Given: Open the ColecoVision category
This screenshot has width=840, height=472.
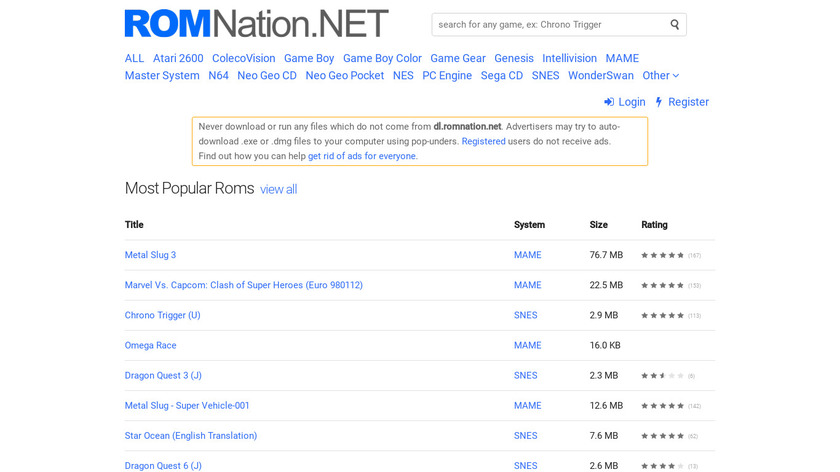Looking at the screenshot, I should tap(243, 58).
